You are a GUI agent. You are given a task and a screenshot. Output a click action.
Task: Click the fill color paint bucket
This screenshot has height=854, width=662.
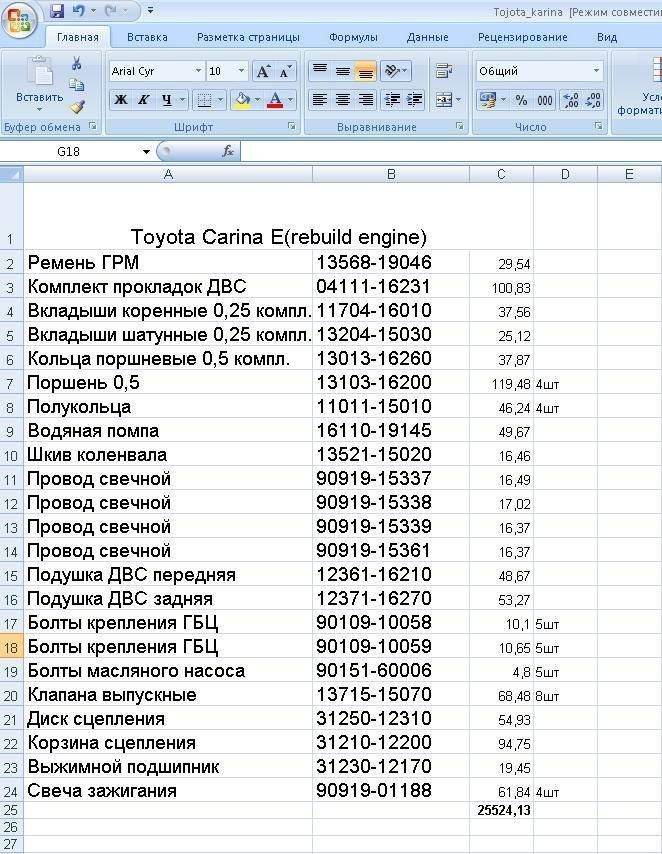tap(240, 100)
